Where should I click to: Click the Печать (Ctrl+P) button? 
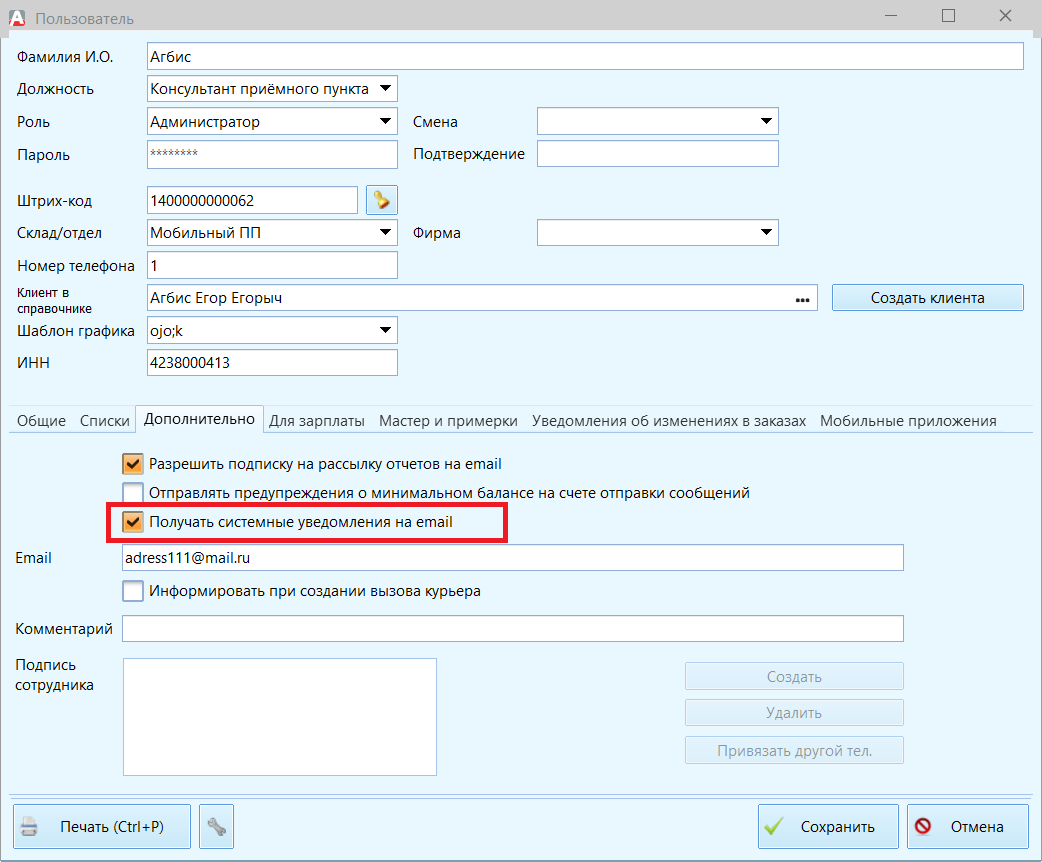pos(102,826)
